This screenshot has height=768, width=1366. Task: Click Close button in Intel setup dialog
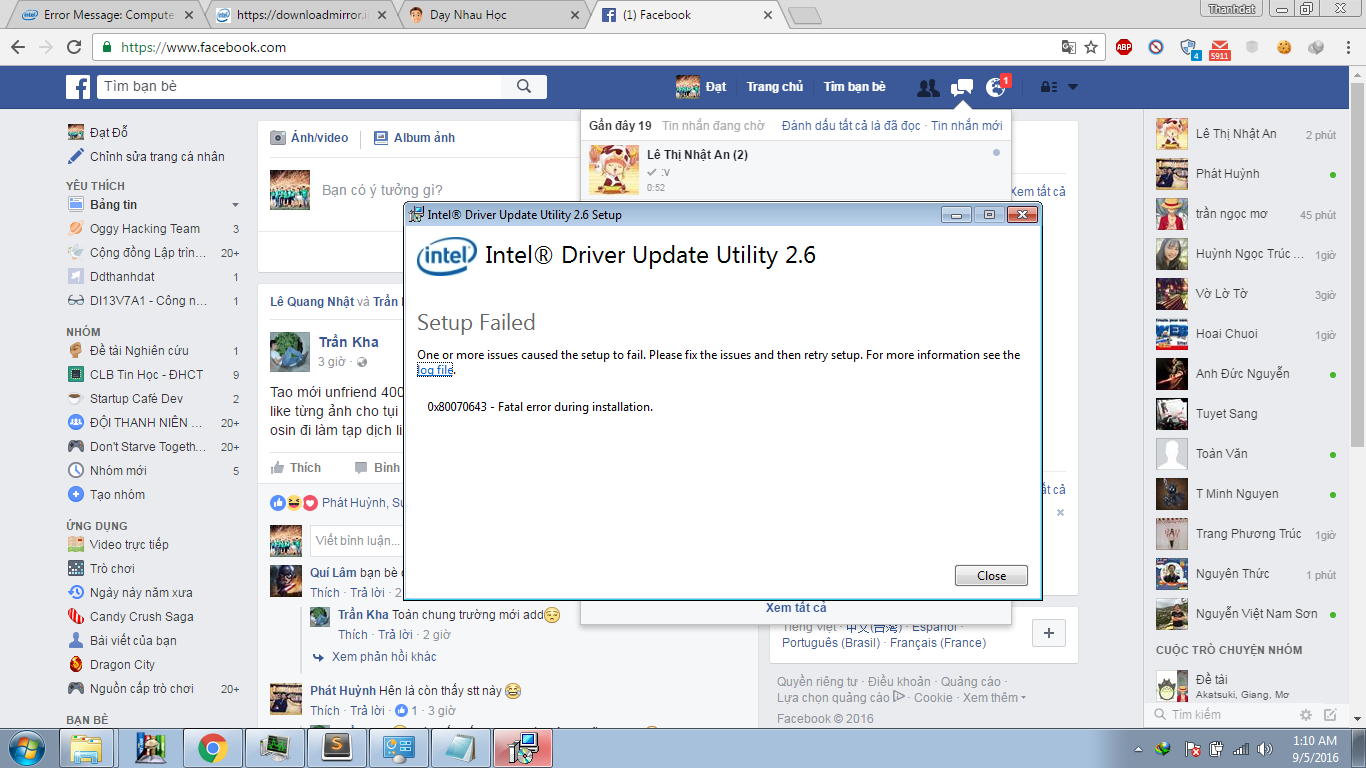click(x=991, y=575)
